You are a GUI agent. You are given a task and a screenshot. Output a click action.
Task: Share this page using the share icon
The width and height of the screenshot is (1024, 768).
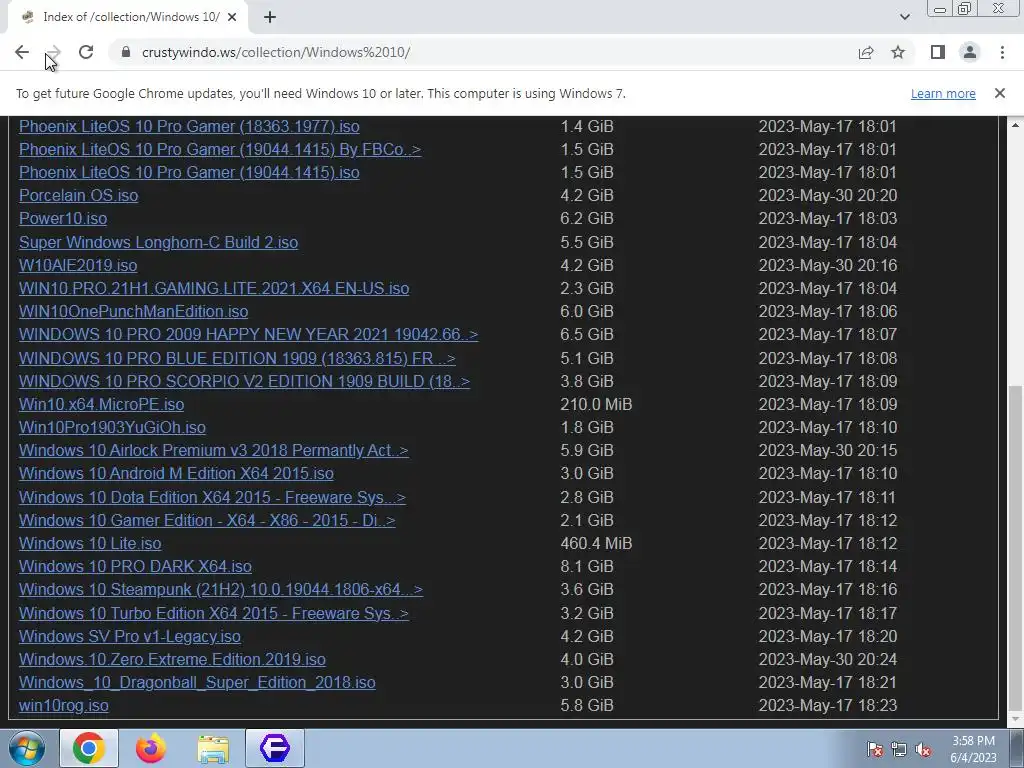(x=866, y=52)
